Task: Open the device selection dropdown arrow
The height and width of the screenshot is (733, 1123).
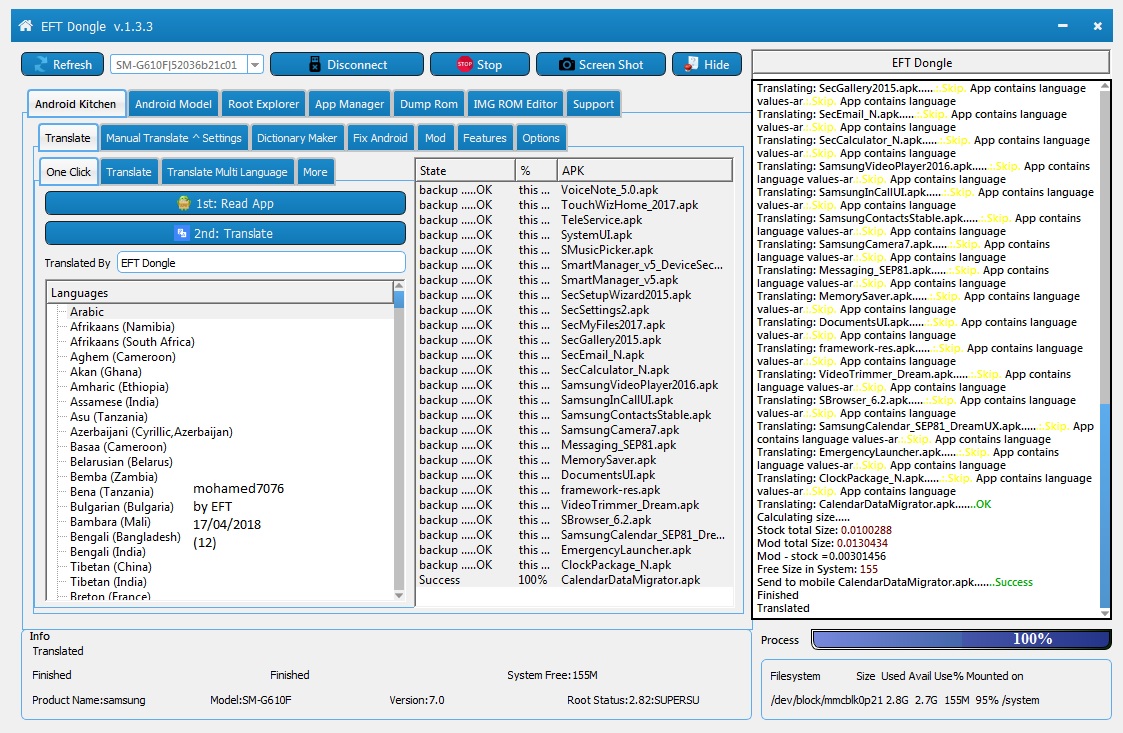Action: click(x=255, y=64)
